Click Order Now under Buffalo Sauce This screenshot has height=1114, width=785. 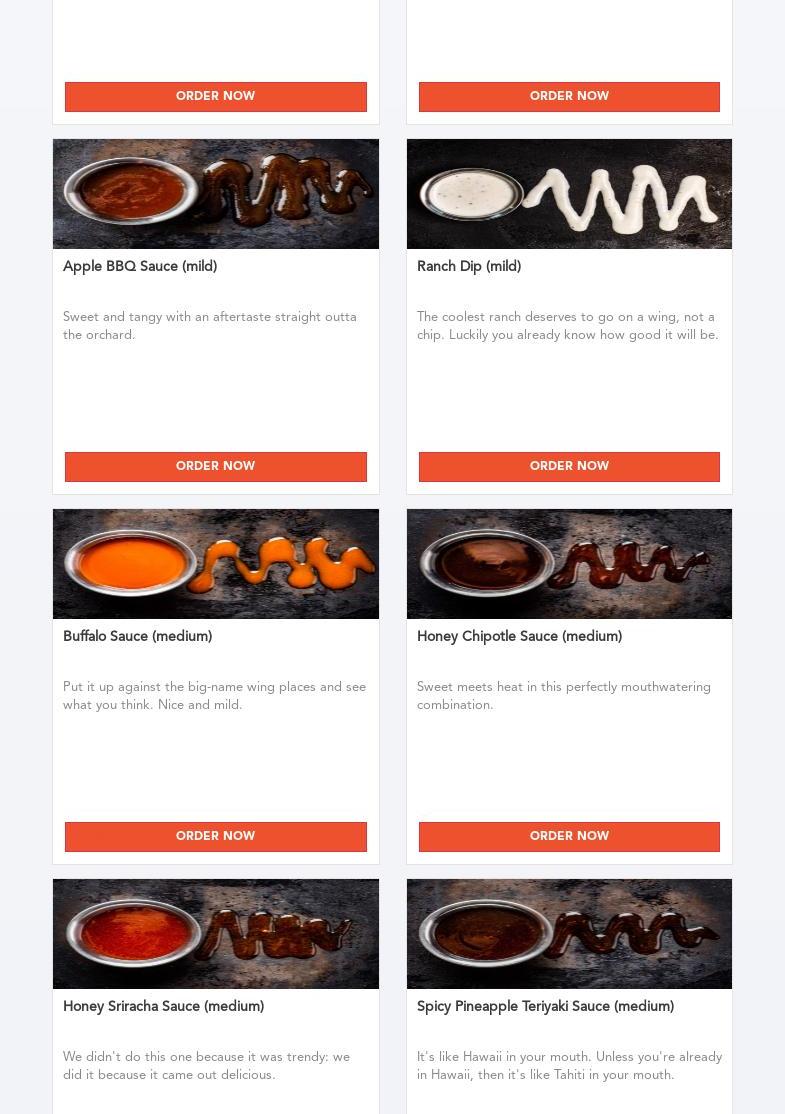point(215,836)
